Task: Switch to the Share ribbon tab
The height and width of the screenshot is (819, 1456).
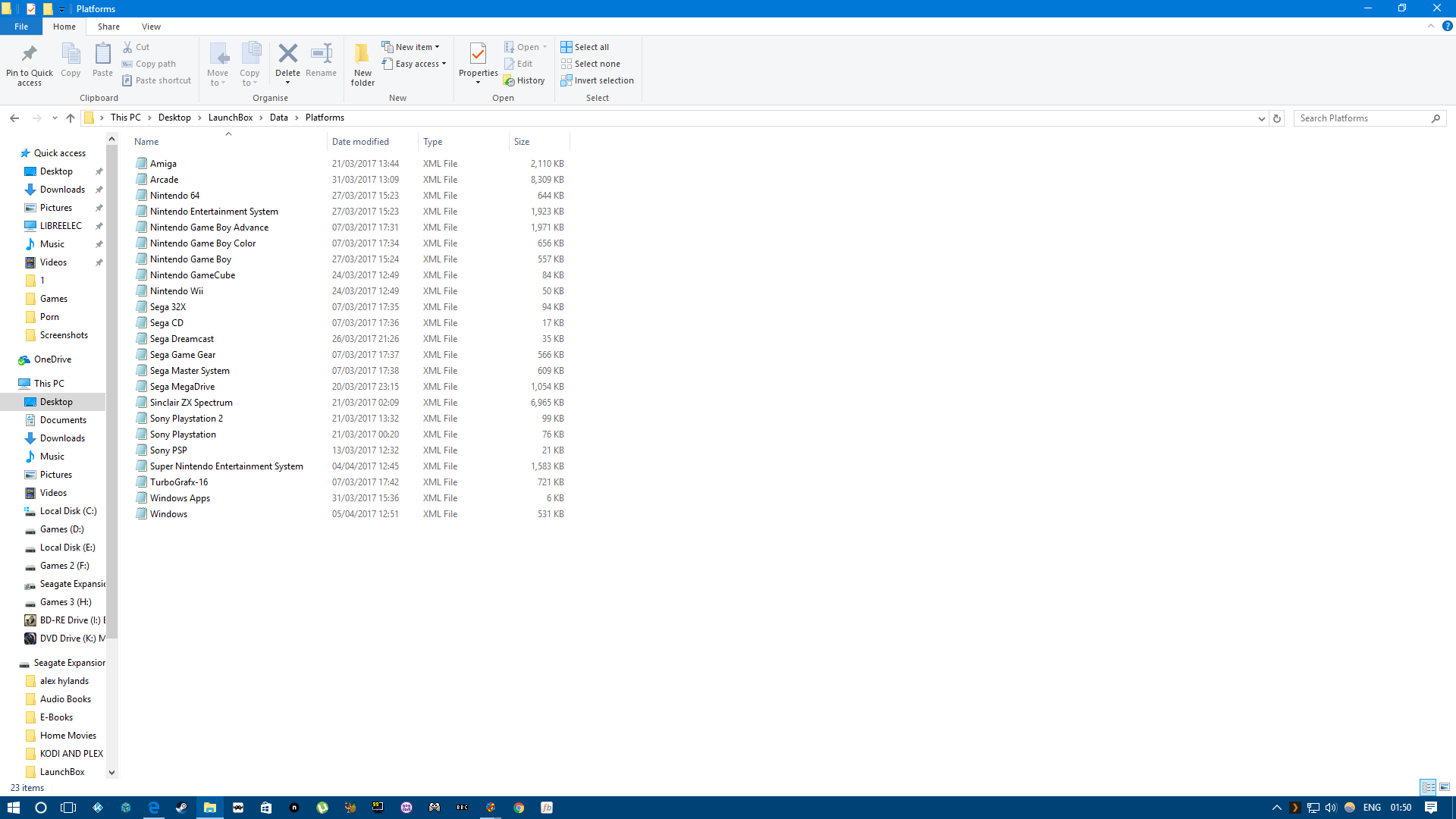Action: 108,27
